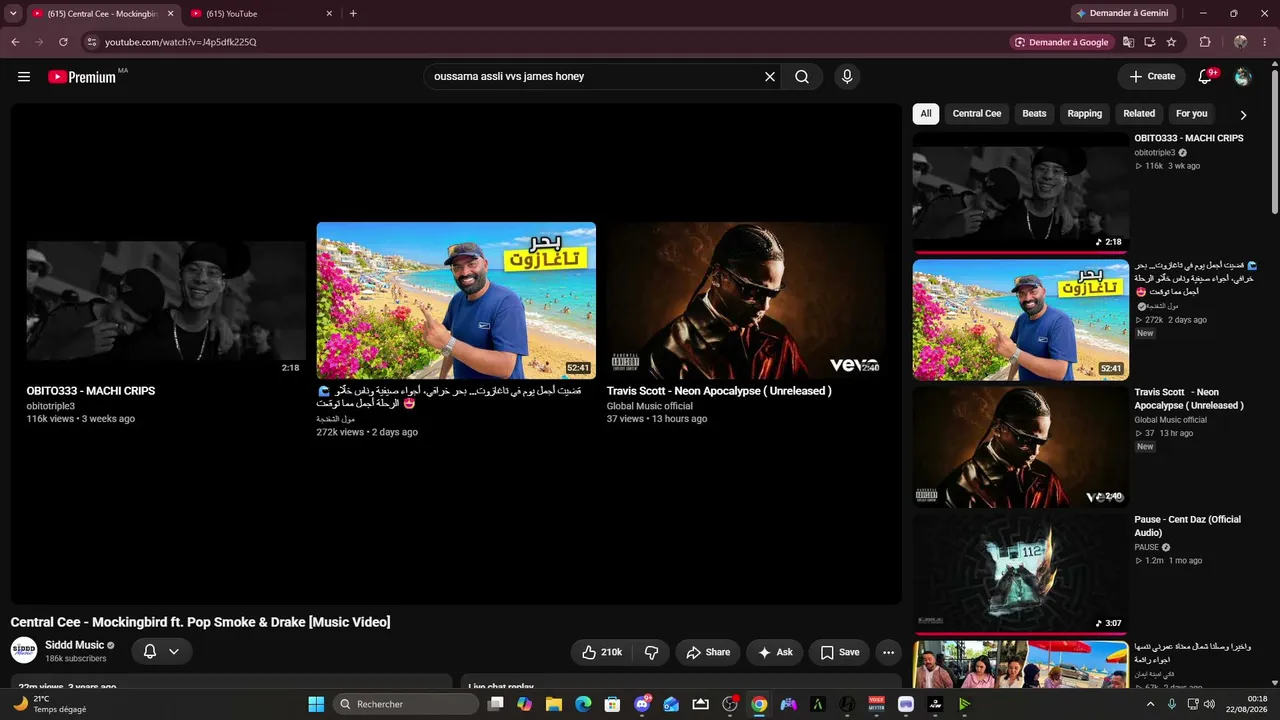Open the Windows Start menu
The height and width of the screenshot is (720, 1280).
tap(316, 704)
